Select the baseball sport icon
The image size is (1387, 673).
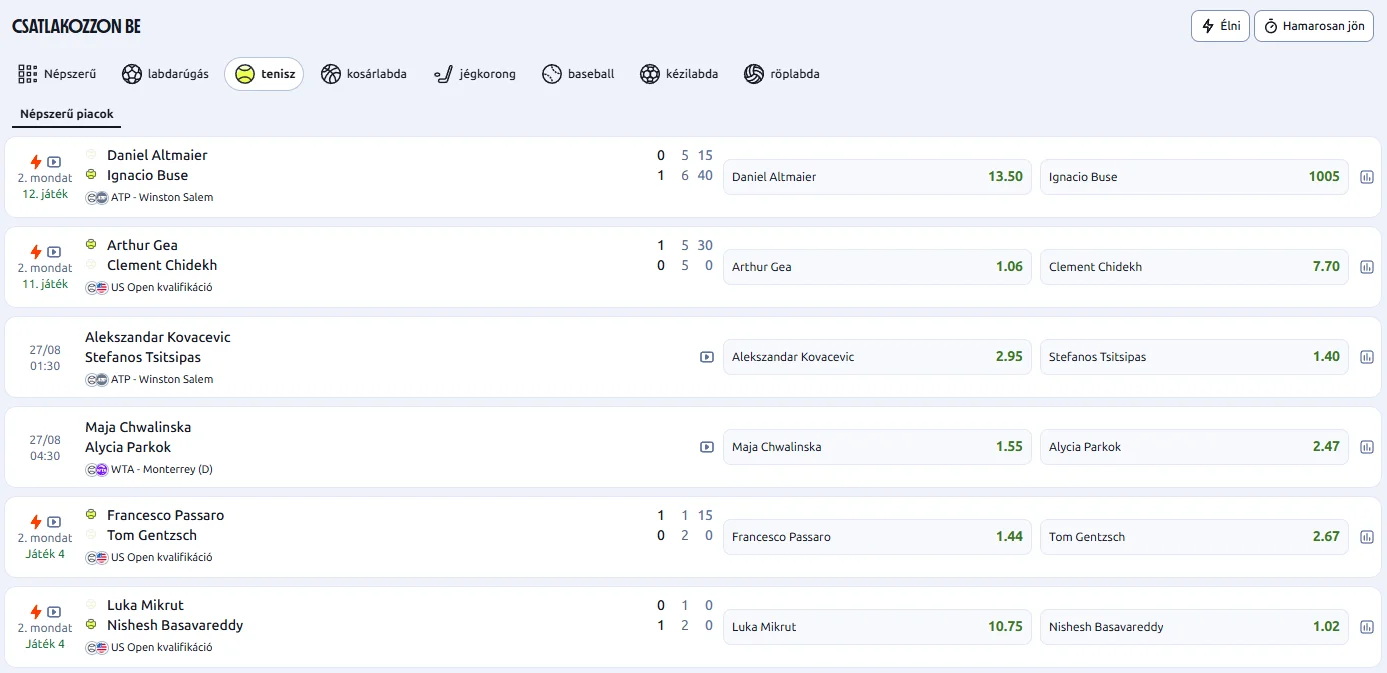click(x=552, y=74)
